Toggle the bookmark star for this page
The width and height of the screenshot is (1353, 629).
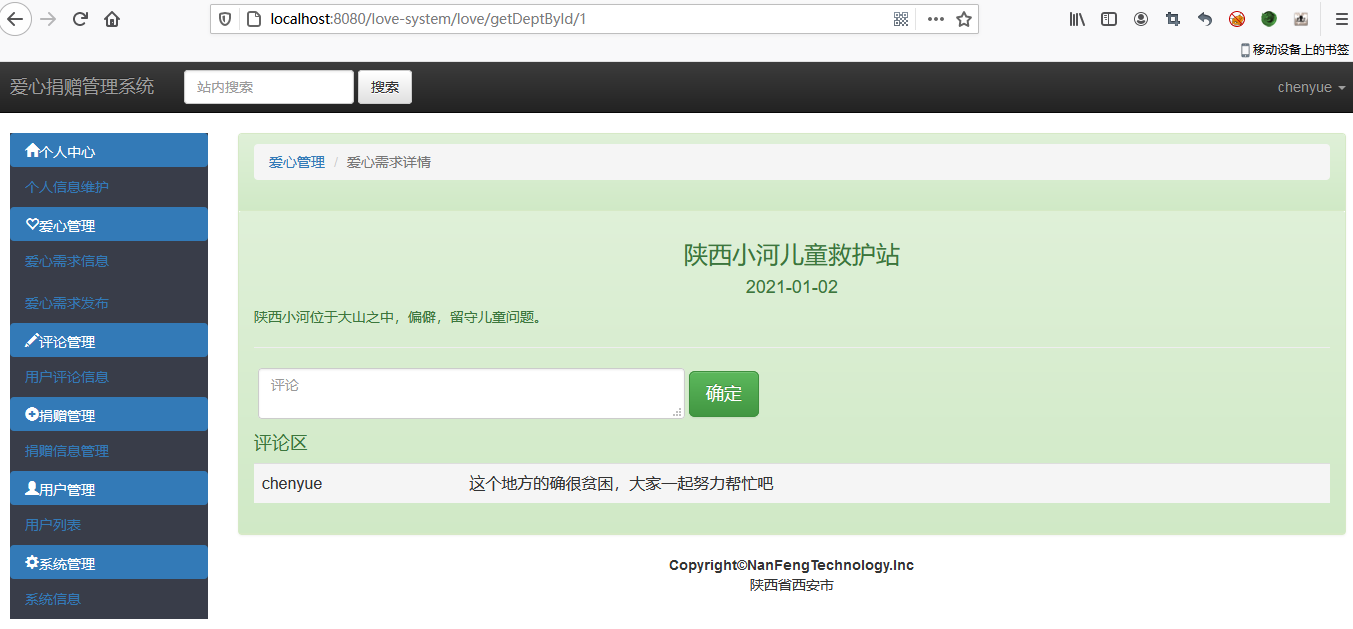[x=963, y=18]
